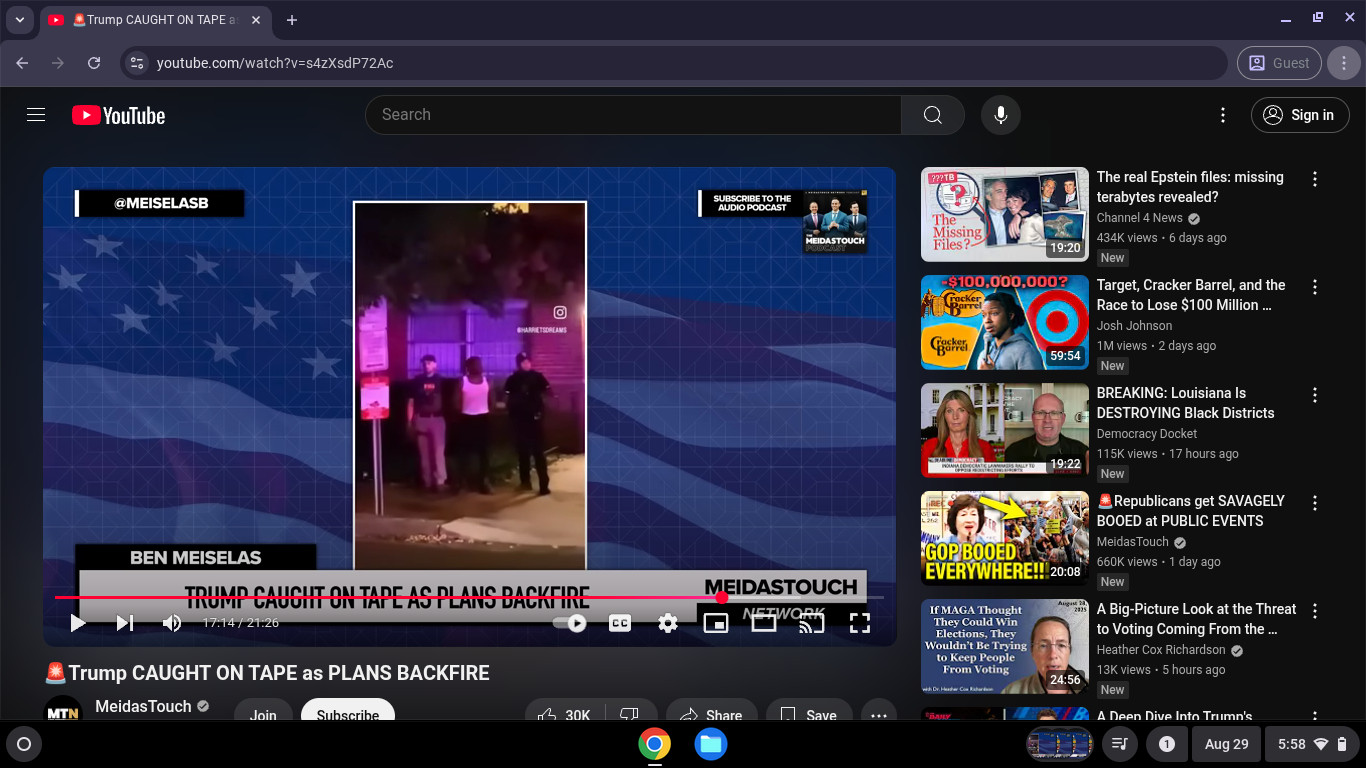Open Democracy Docket channel
Screen dimensions: 1366x768
point(1147,434)
